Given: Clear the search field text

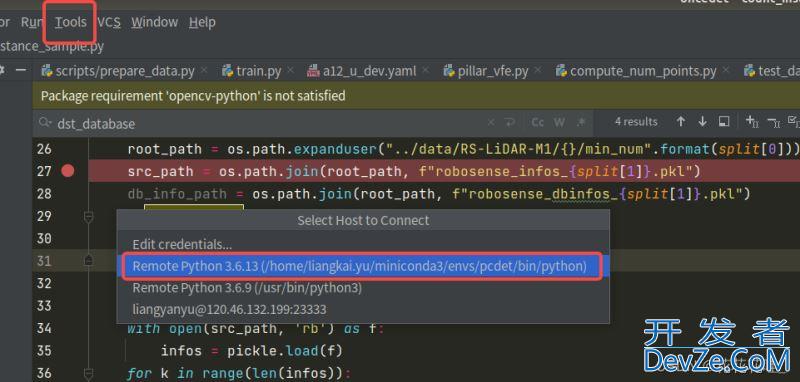Looking at the screenshot, I should point(491,122).
